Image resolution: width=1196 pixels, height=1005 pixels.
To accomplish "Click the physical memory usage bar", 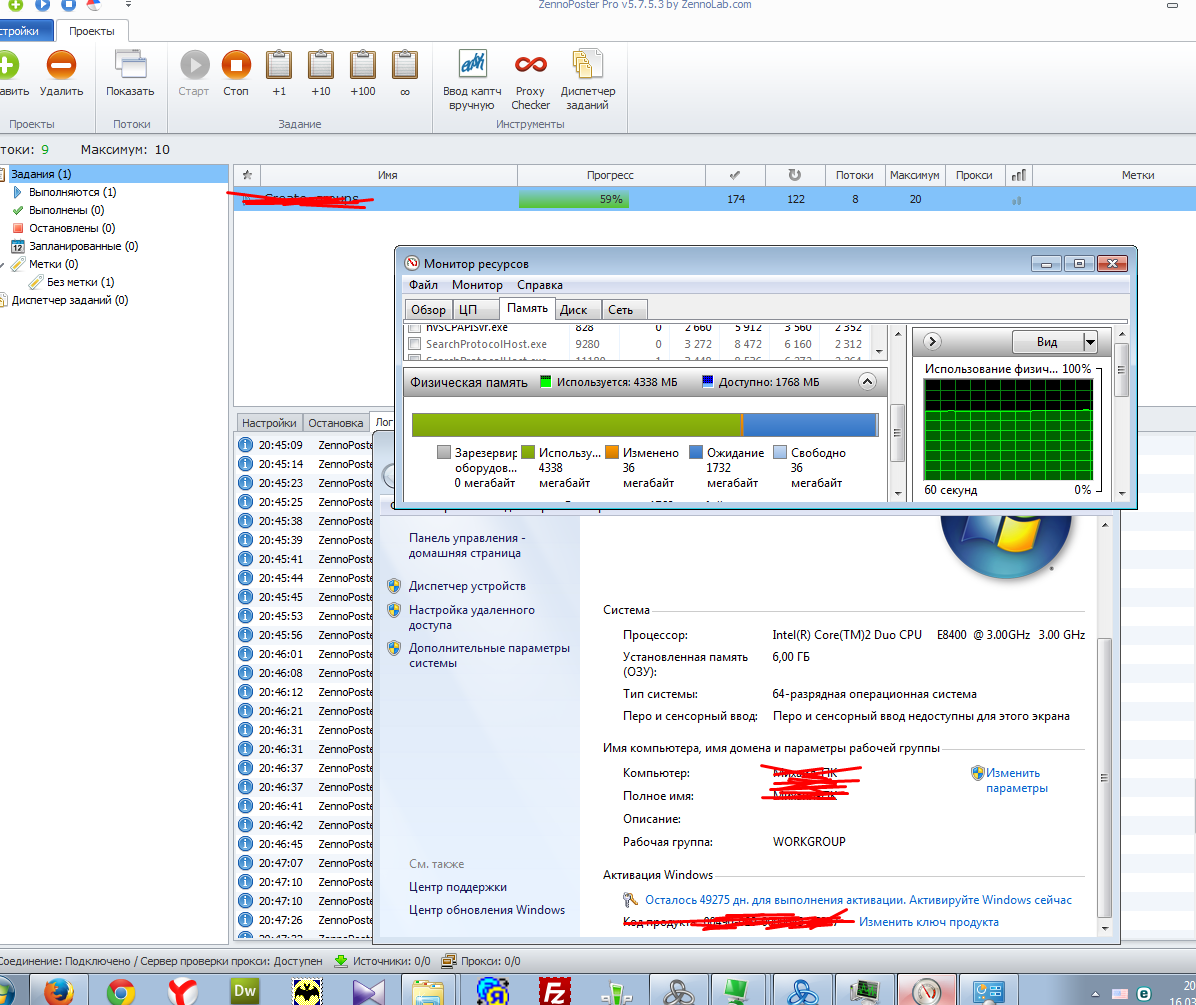I will 645,425.
